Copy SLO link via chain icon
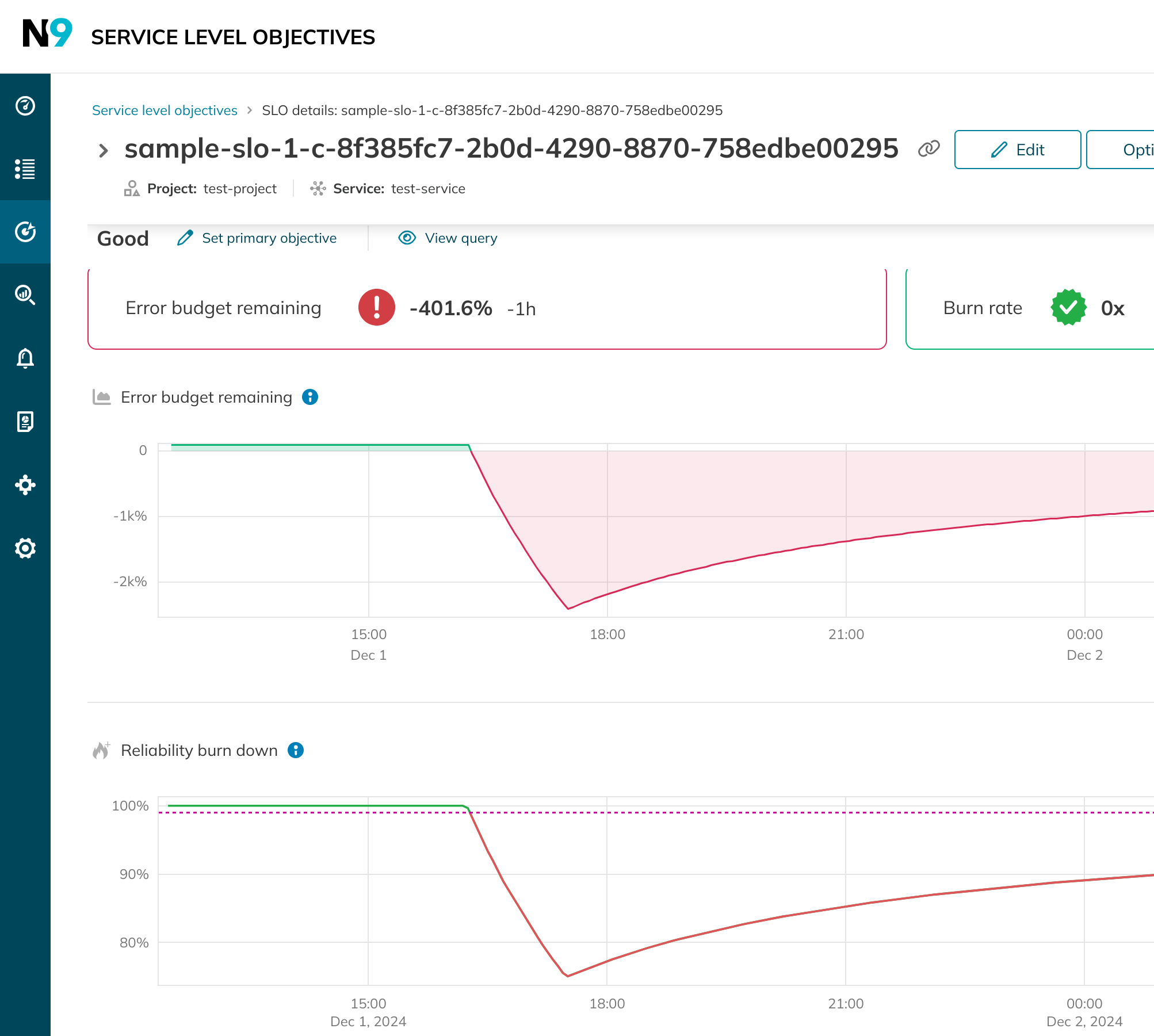Viewport: 1154px width, 1036px height. 928,149
